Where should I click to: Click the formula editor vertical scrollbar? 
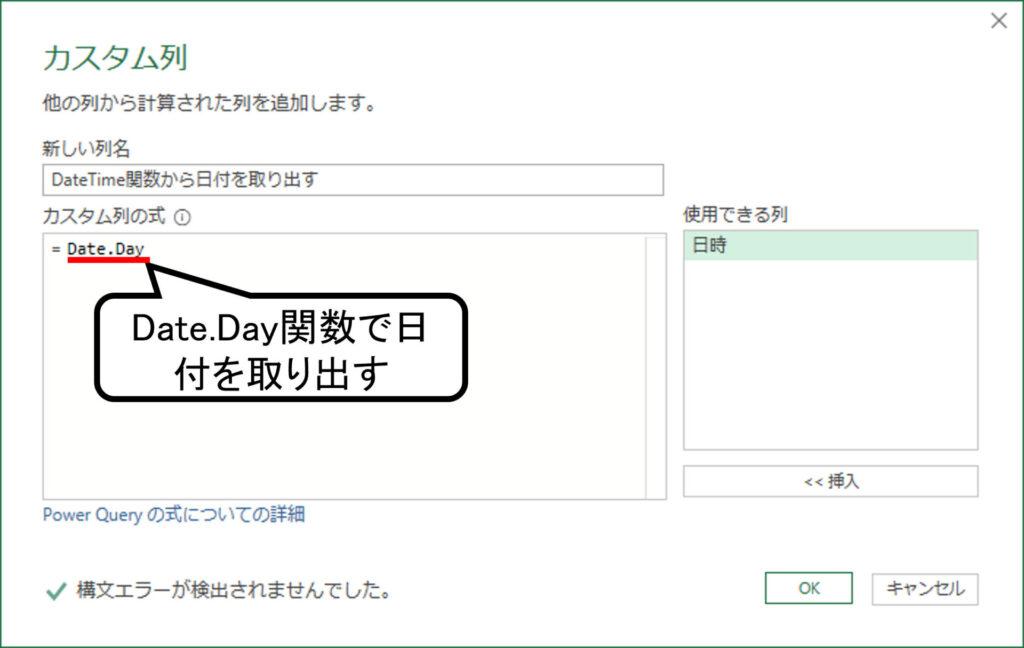655,366
